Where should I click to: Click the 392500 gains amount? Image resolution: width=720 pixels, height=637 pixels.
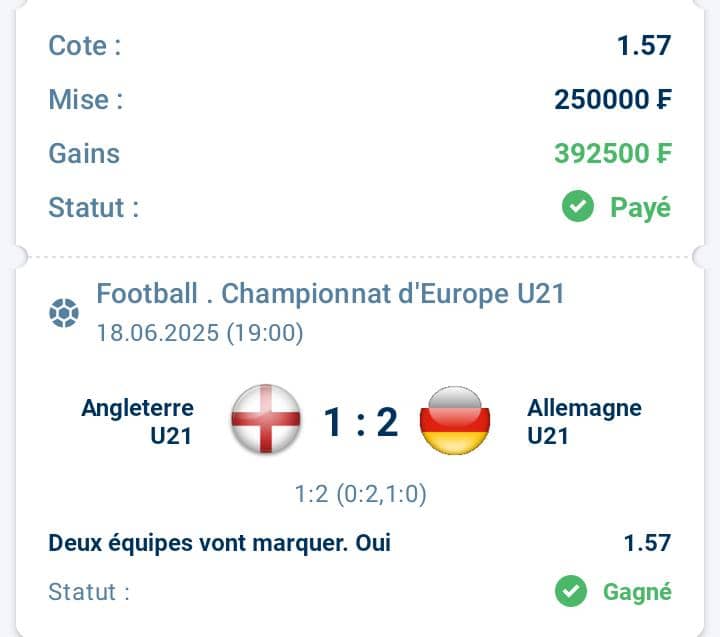coord(613,153)
